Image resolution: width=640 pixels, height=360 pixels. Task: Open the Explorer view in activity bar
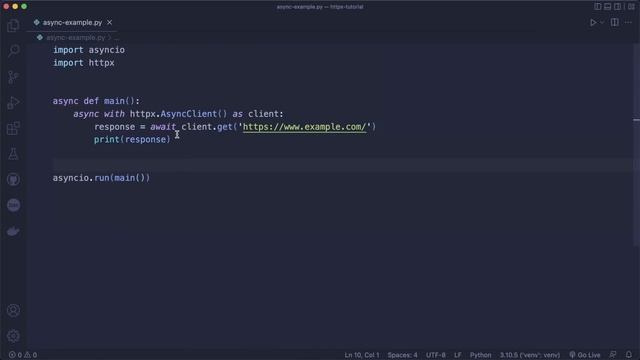click(13, 26)
